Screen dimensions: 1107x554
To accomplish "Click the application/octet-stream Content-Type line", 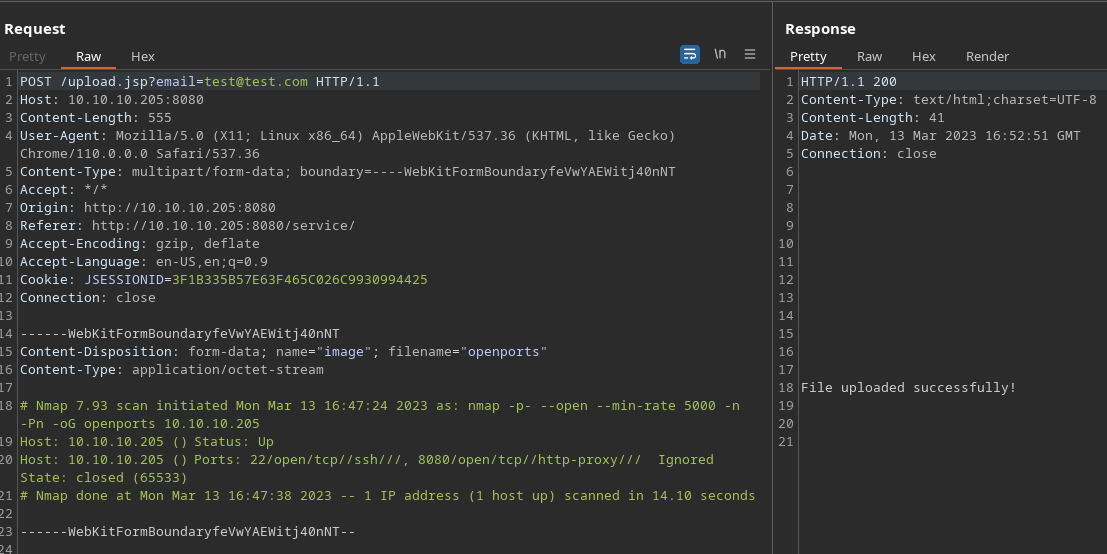I will [172, 370].
